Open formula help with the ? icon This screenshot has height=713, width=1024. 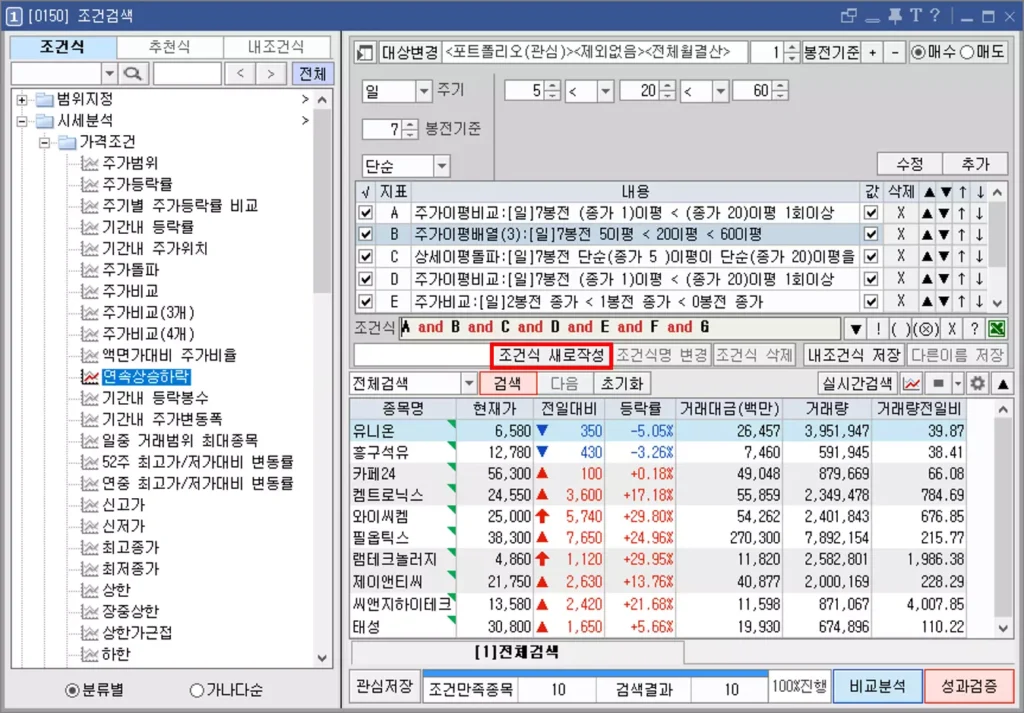point(974,328)
